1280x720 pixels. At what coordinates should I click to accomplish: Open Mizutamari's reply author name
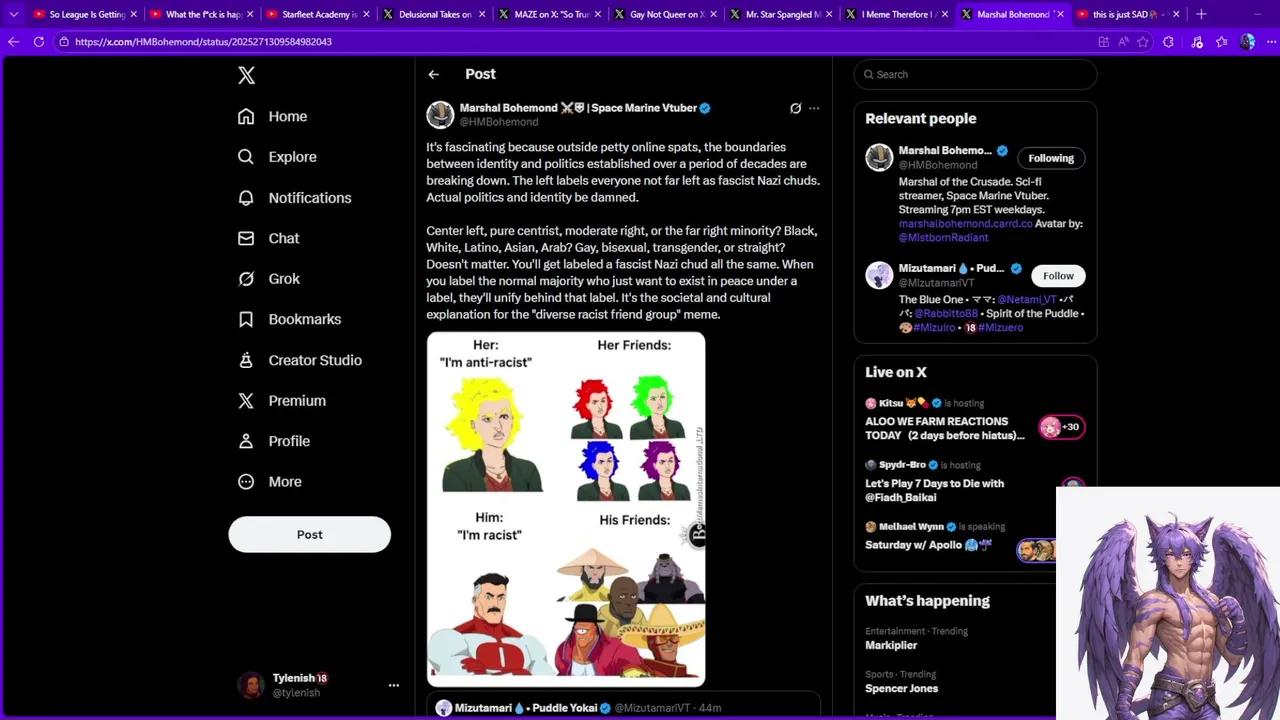coord(526,708)
